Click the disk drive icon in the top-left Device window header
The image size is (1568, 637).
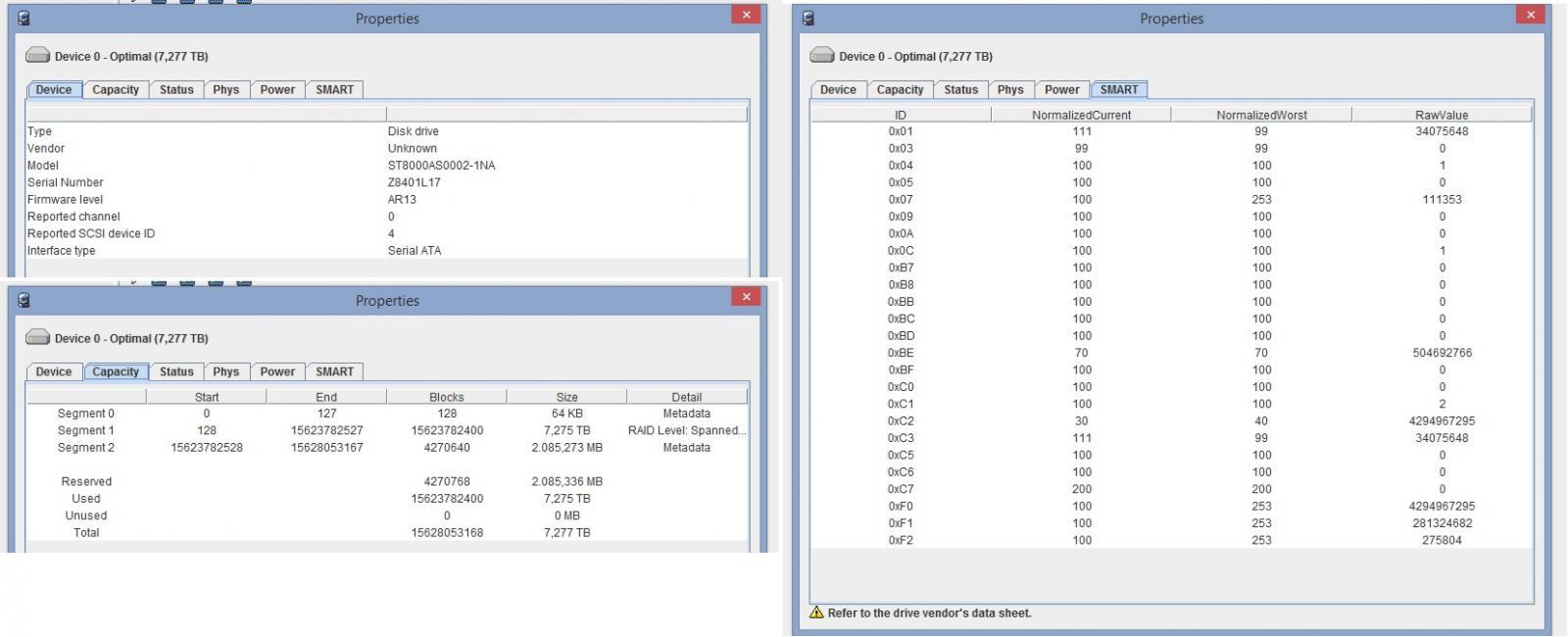click(x=38, y=56)
